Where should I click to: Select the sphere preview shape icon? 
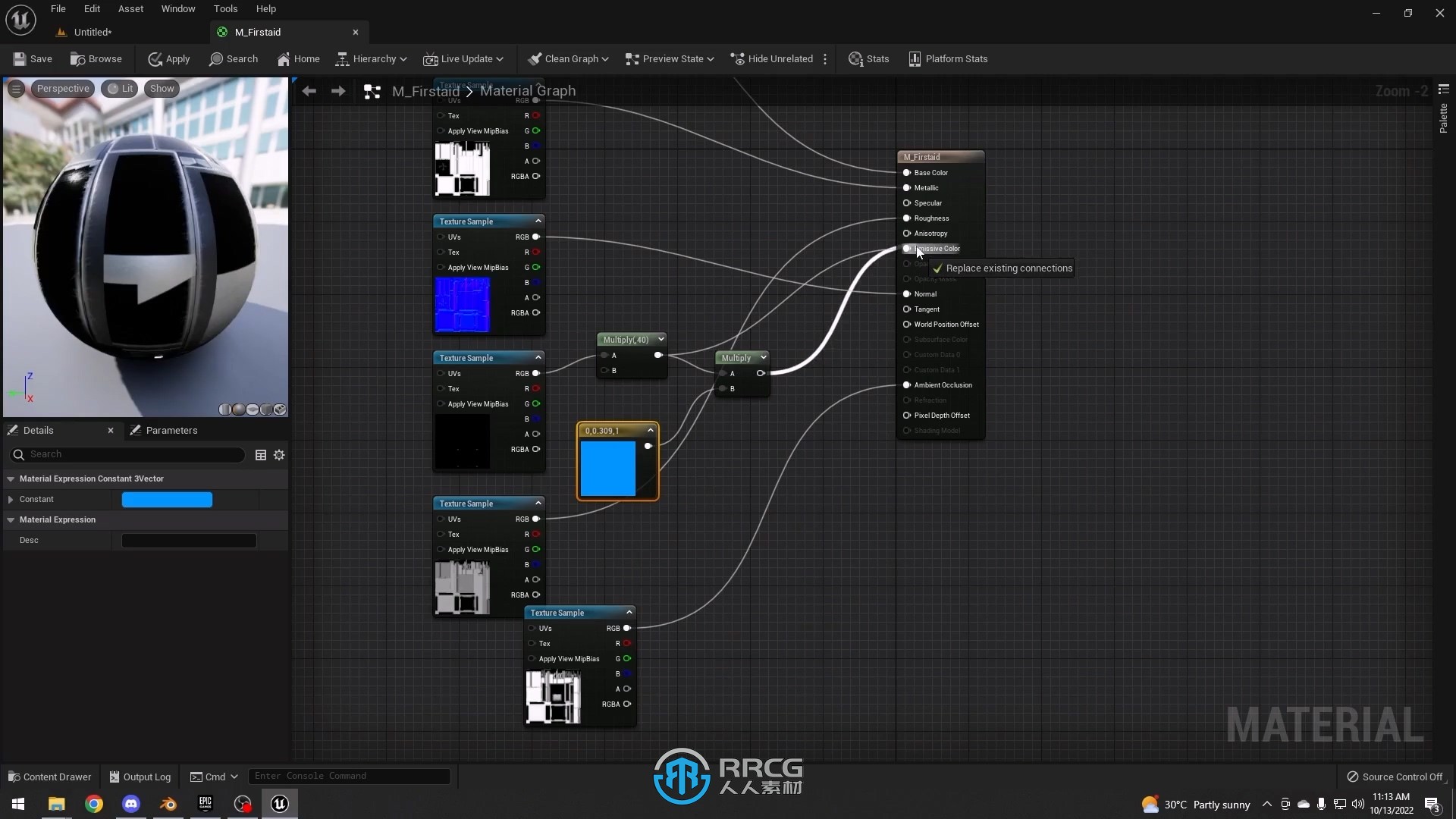pos(239,409)
